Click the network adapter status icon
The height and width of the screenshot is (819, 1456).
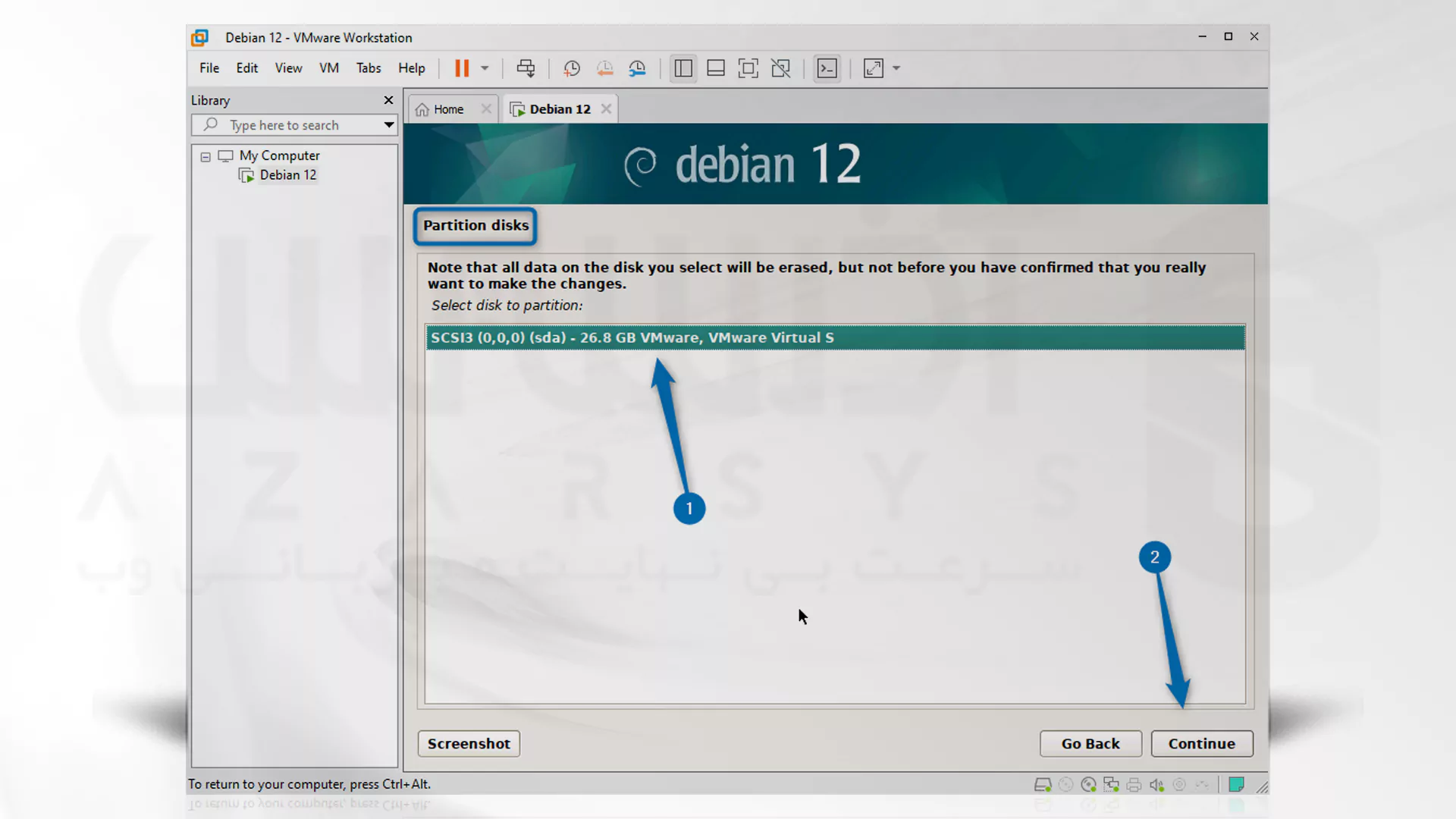pyautogui.click(x=1111, y=785)
